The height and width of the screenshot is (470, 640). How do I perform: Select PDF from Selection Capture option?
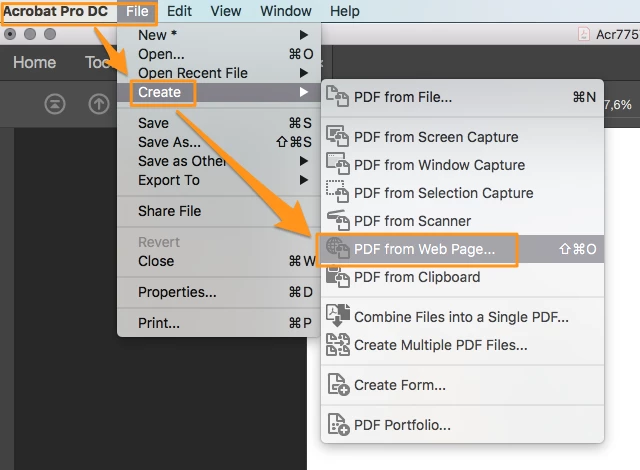[x=462, y=193]
